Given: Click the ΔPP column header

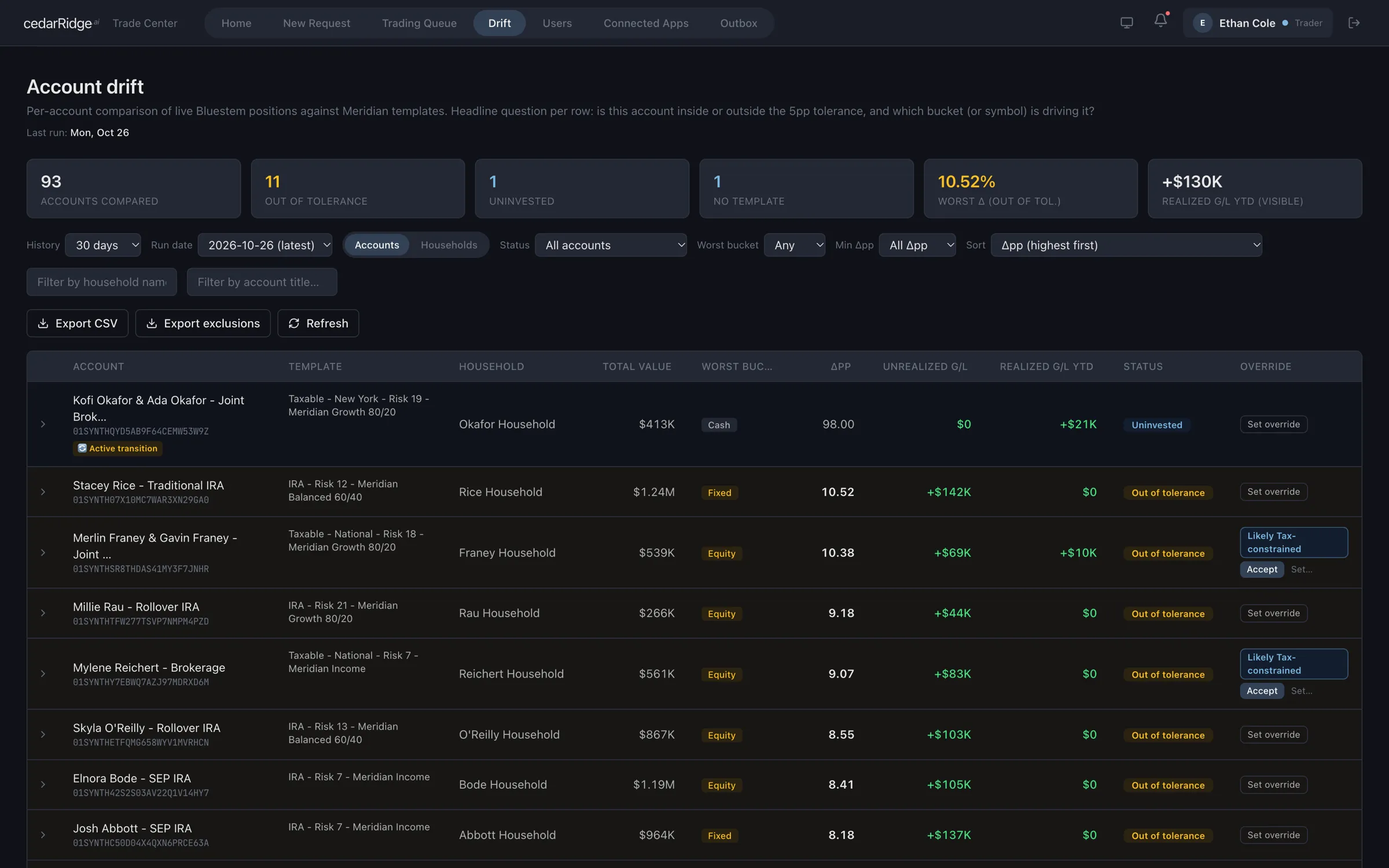Looking at the screenshot, I should [840, 366].
